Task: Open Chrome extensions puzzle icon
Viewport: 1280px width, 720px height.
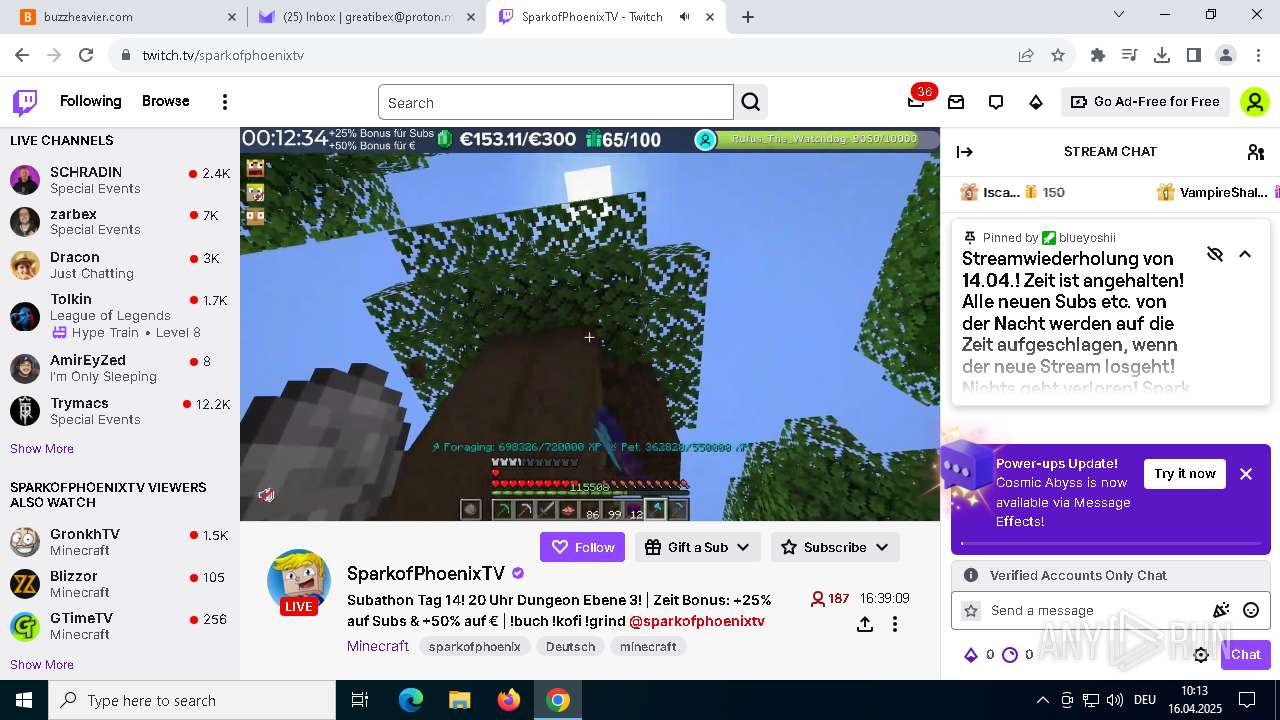Action: coord(1098,55)
